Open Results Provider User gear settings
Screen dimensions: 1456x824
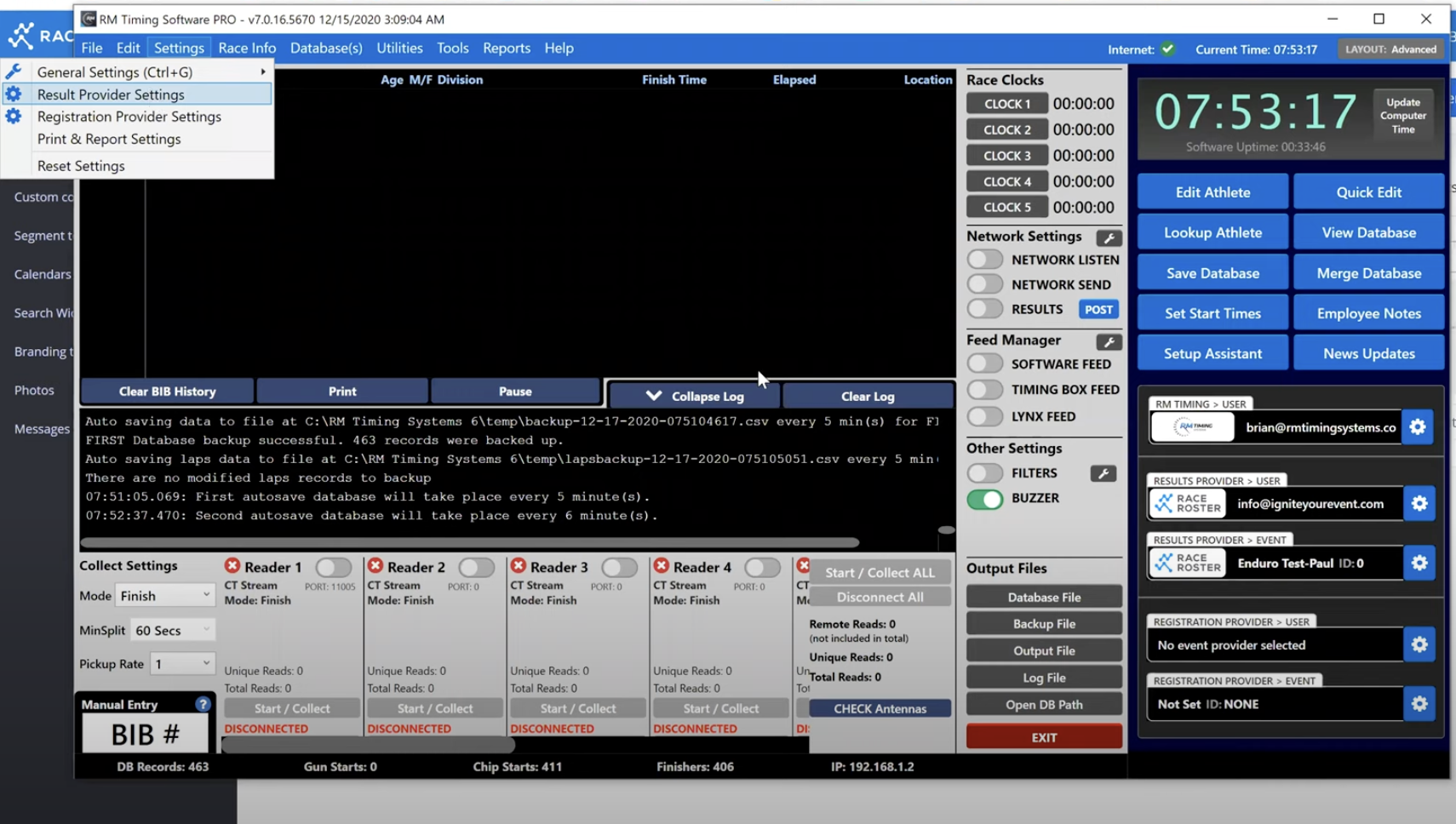(x=1419, y=504)
